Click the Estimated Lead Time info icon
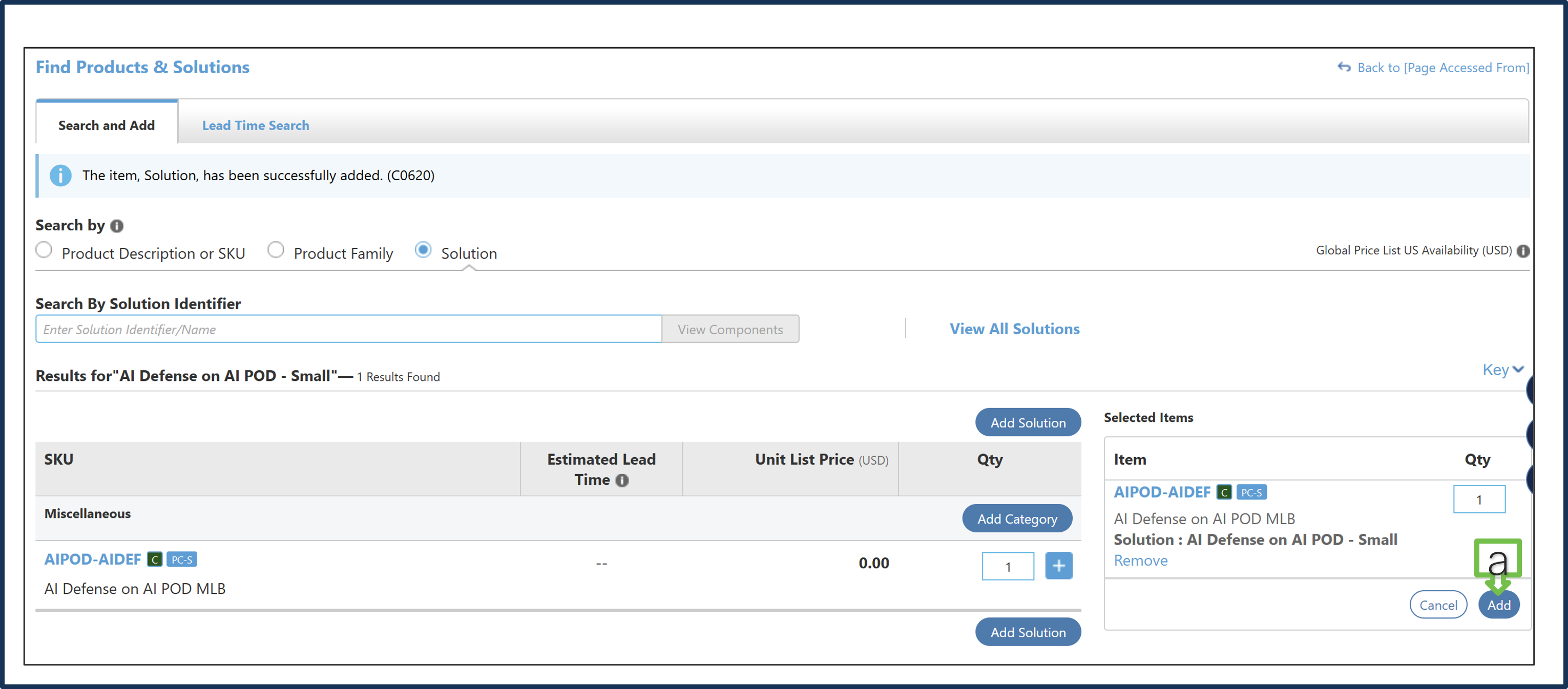Viewport: 1568px width, 689px height. [621, 481]
